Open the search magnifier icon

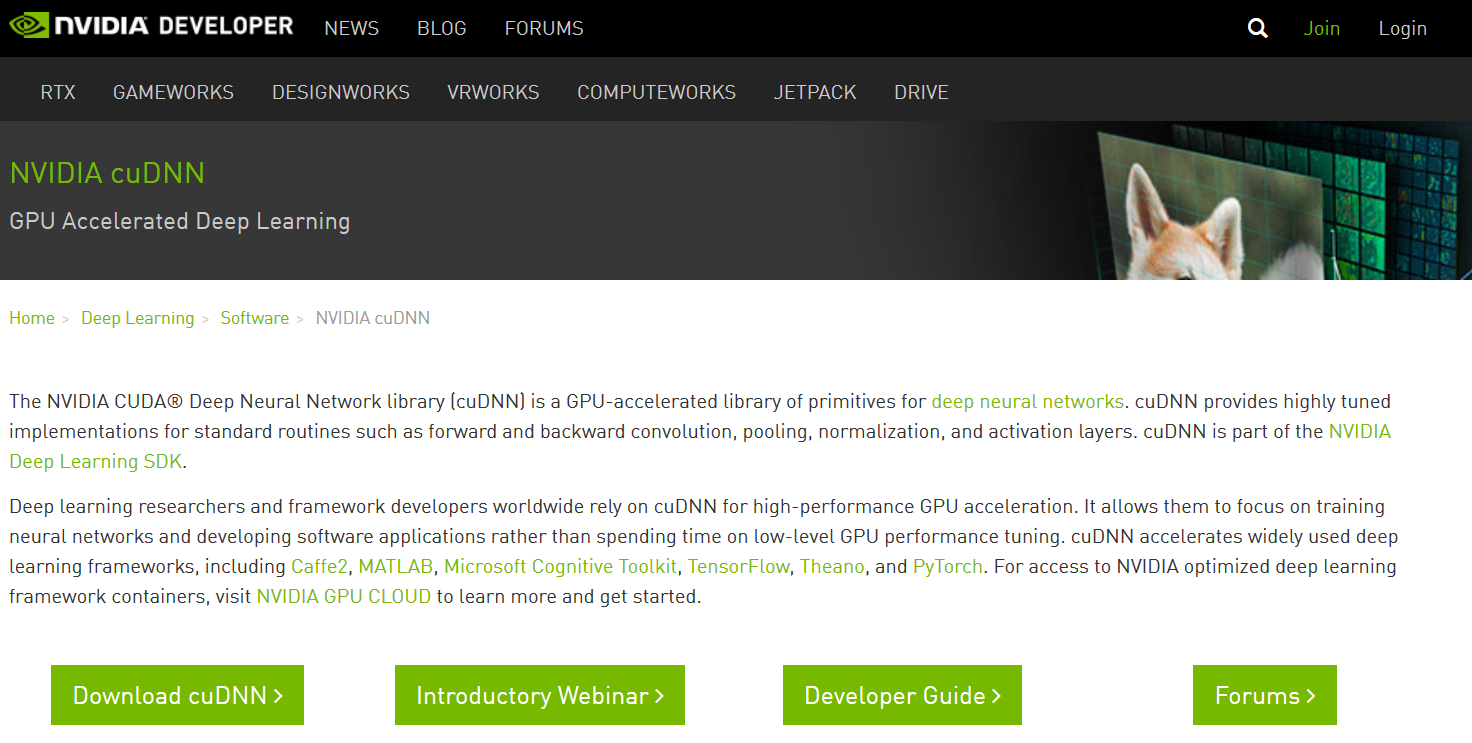(x=1257, y=27)
